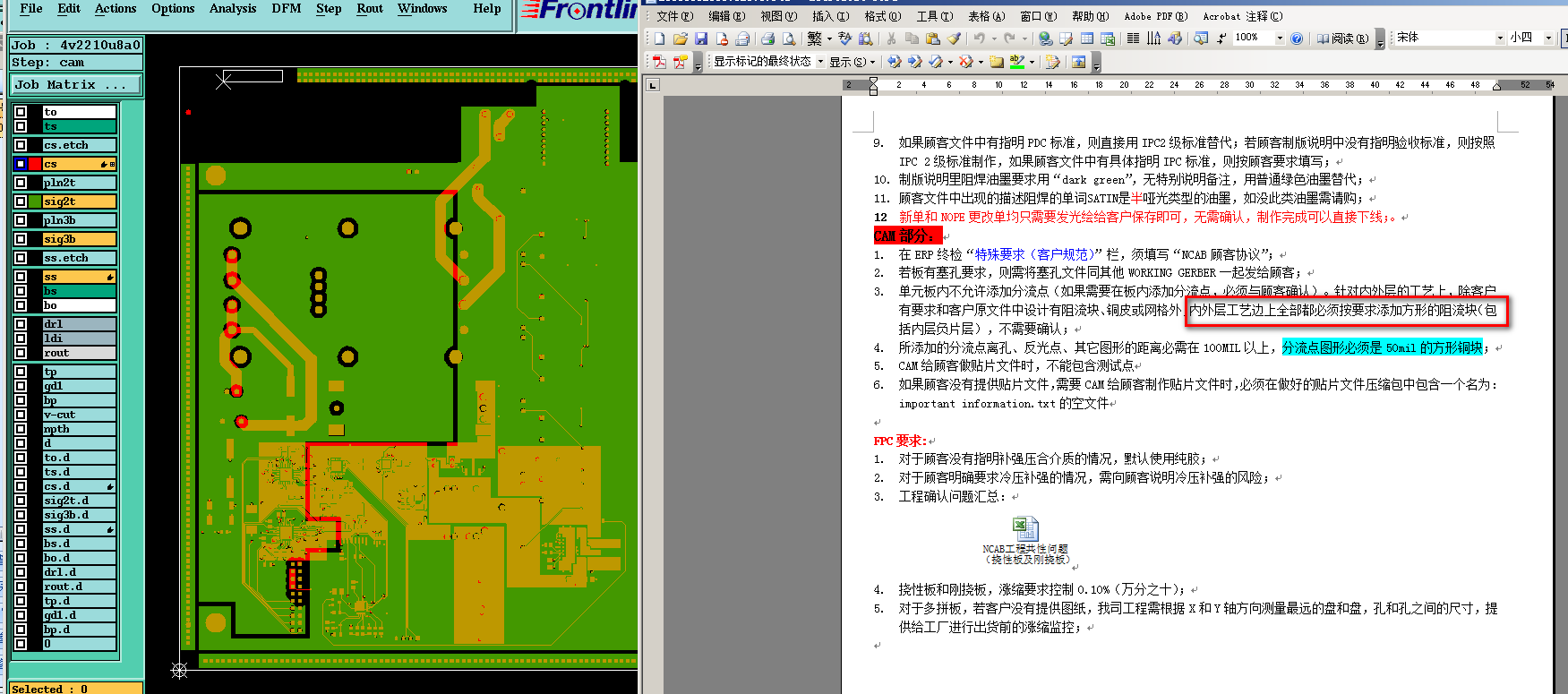Click the Accept Change checkmark icon
This screenshot has height=694, width=1568.
click(x=936, y=62)
